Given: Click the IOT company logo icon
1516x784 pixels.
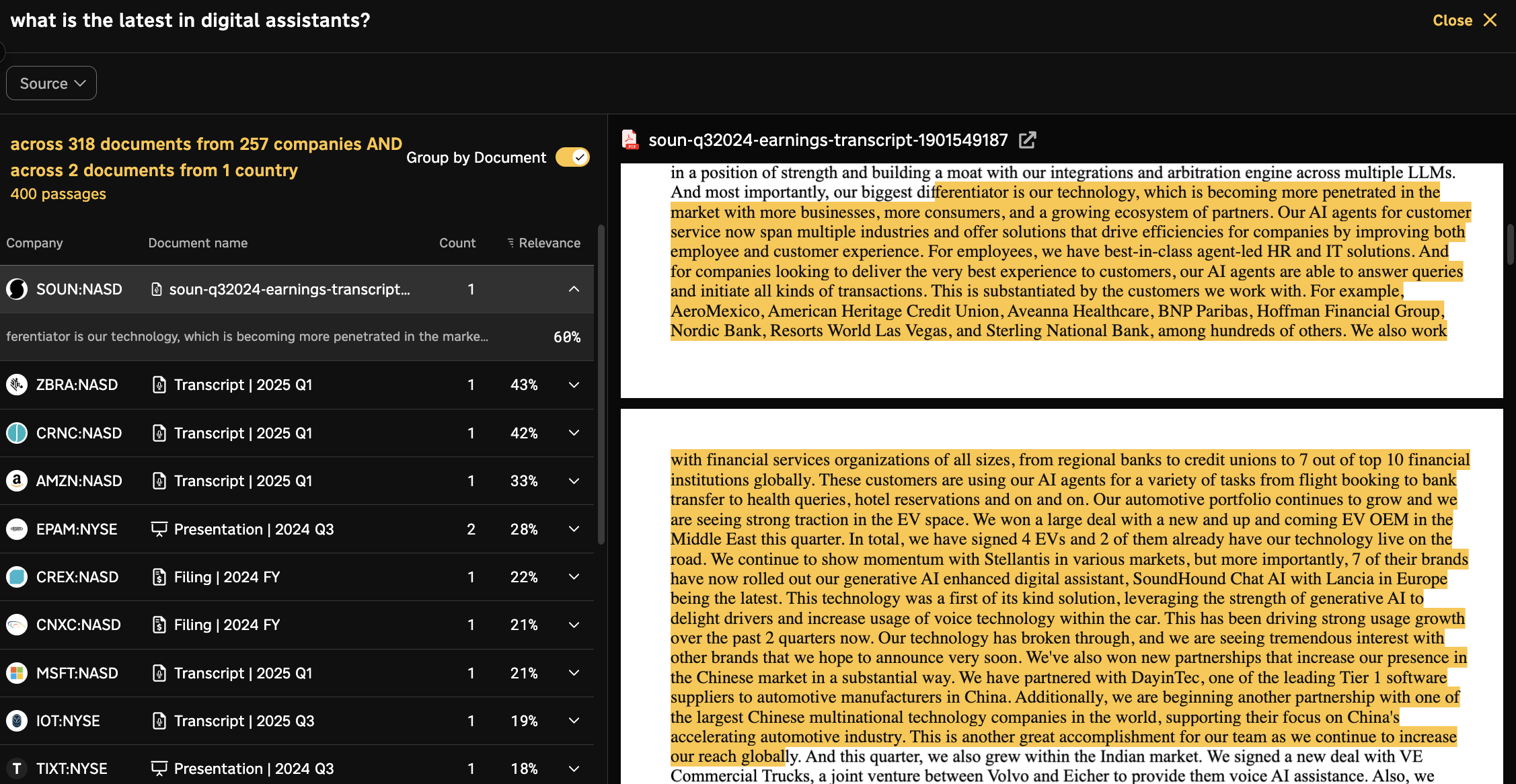Looking at the screenshot, I should pos(17,721).
